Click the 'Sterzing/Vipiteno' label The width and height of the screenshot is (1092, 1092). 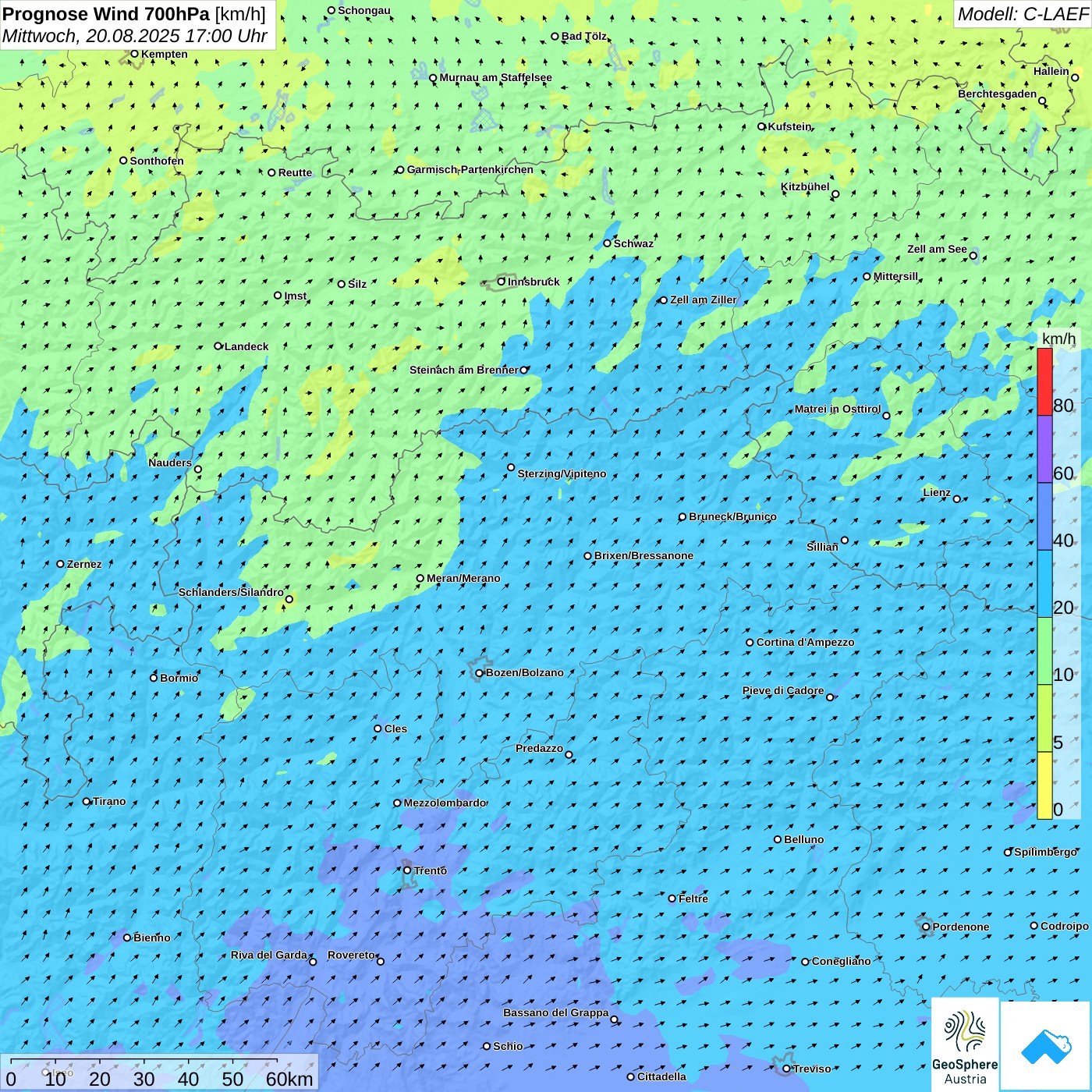[562, 473]
